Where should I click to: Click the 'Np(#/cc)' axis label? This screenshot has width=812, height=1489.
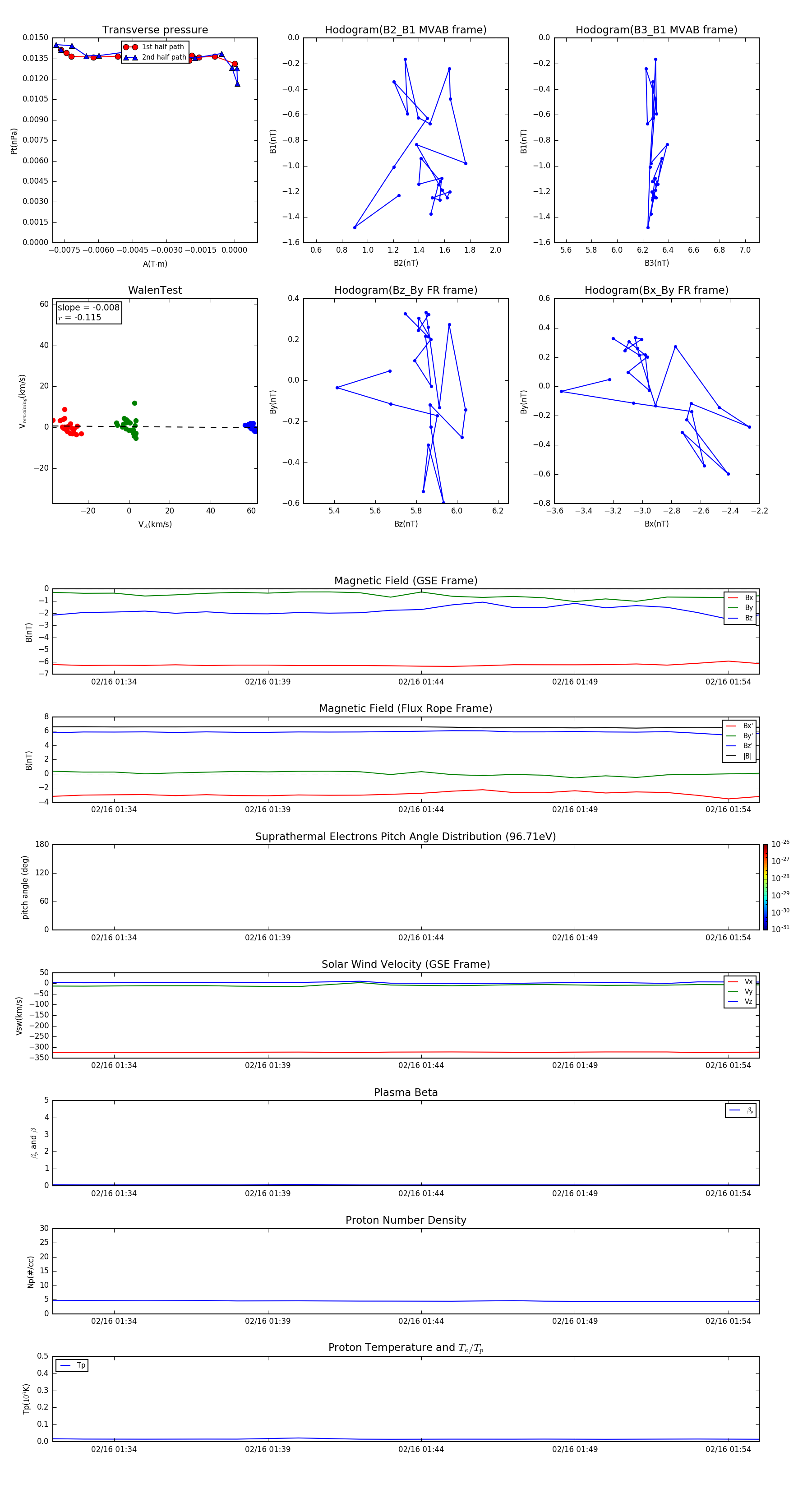[31, 1272]
